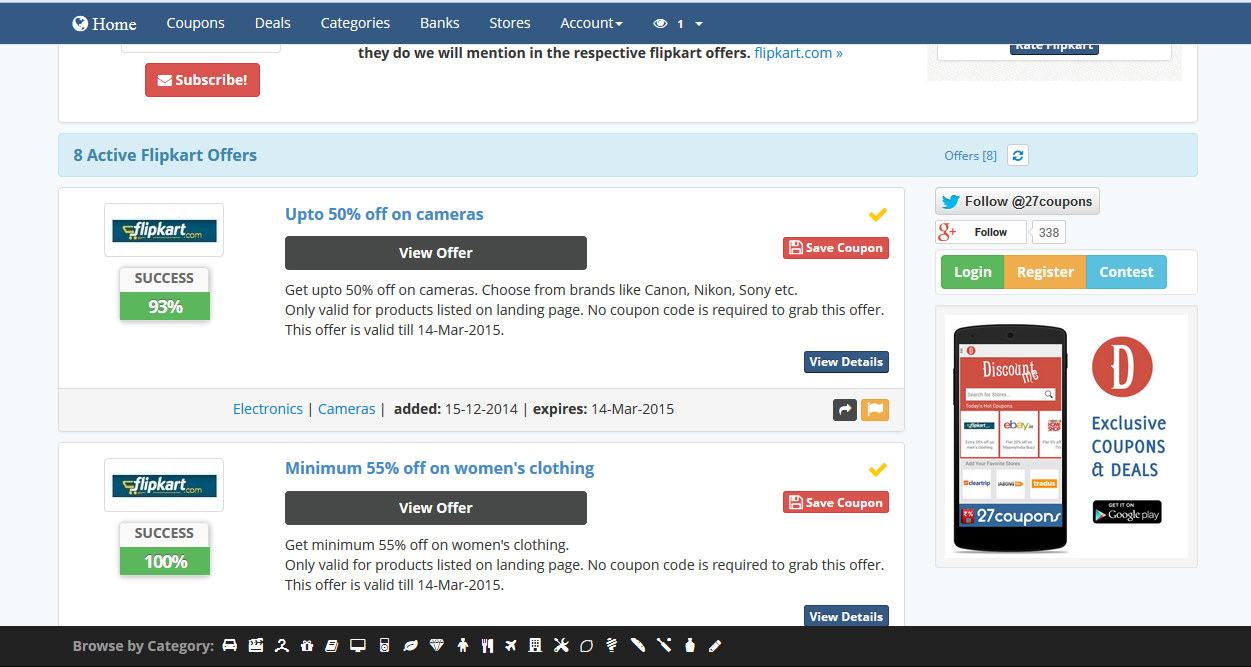Click the verified checkmark on the cameras offer
1251x667 pixels.
878,214
